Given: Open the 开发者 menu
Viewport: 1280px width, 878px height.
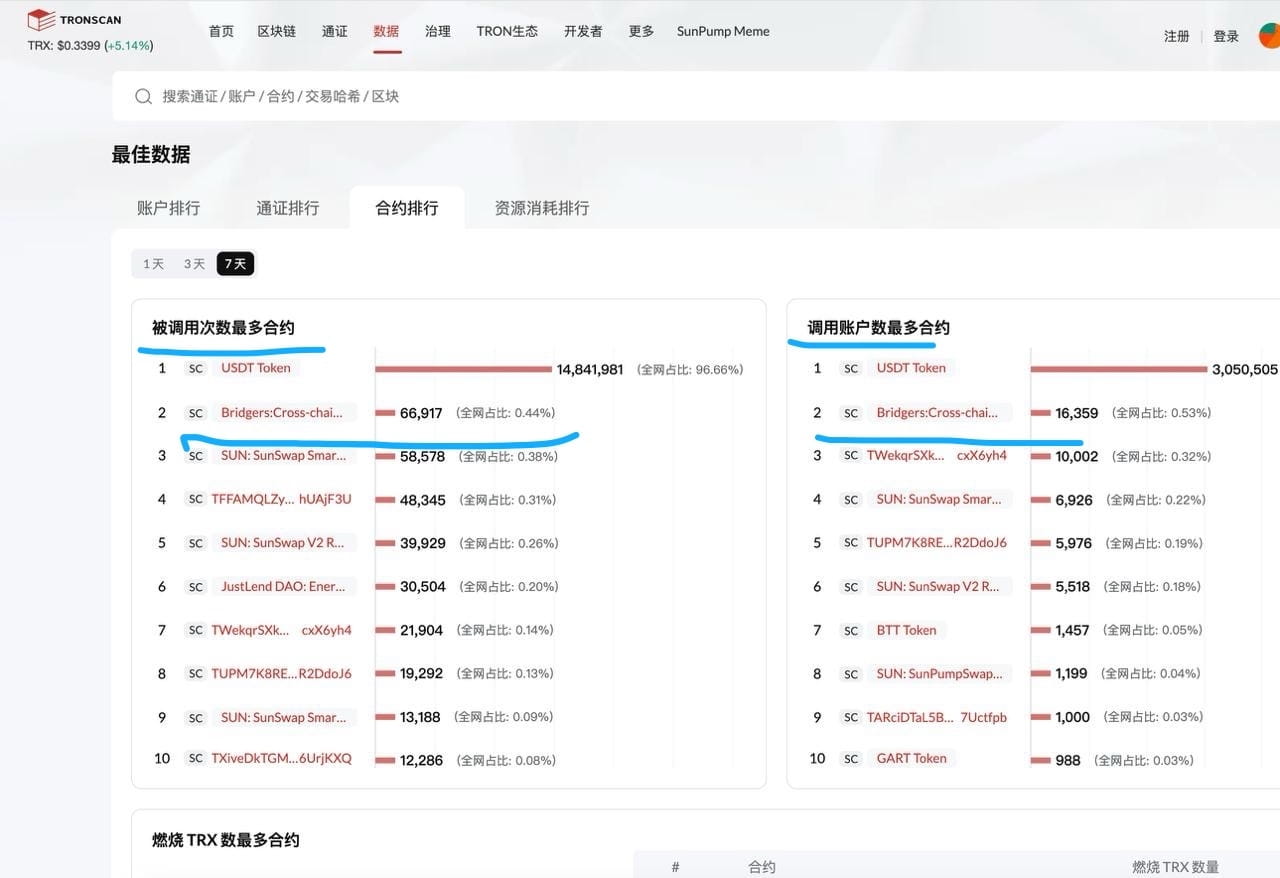Looking at the screenshot, I should (x=583, y=31).
